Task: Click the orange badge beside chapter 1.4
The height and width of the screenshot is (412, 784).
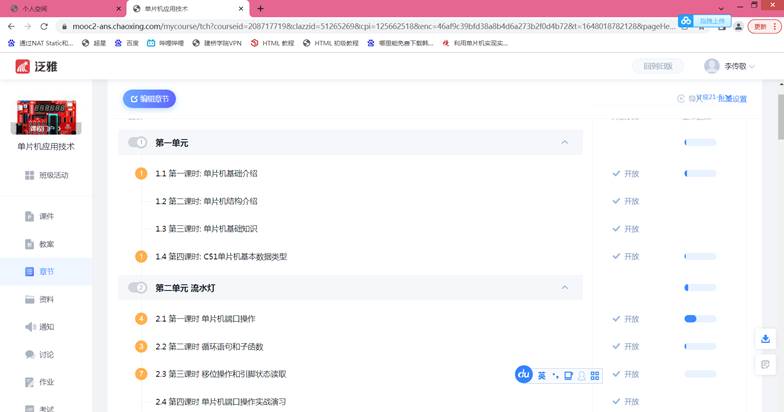Action: [141, 256]
